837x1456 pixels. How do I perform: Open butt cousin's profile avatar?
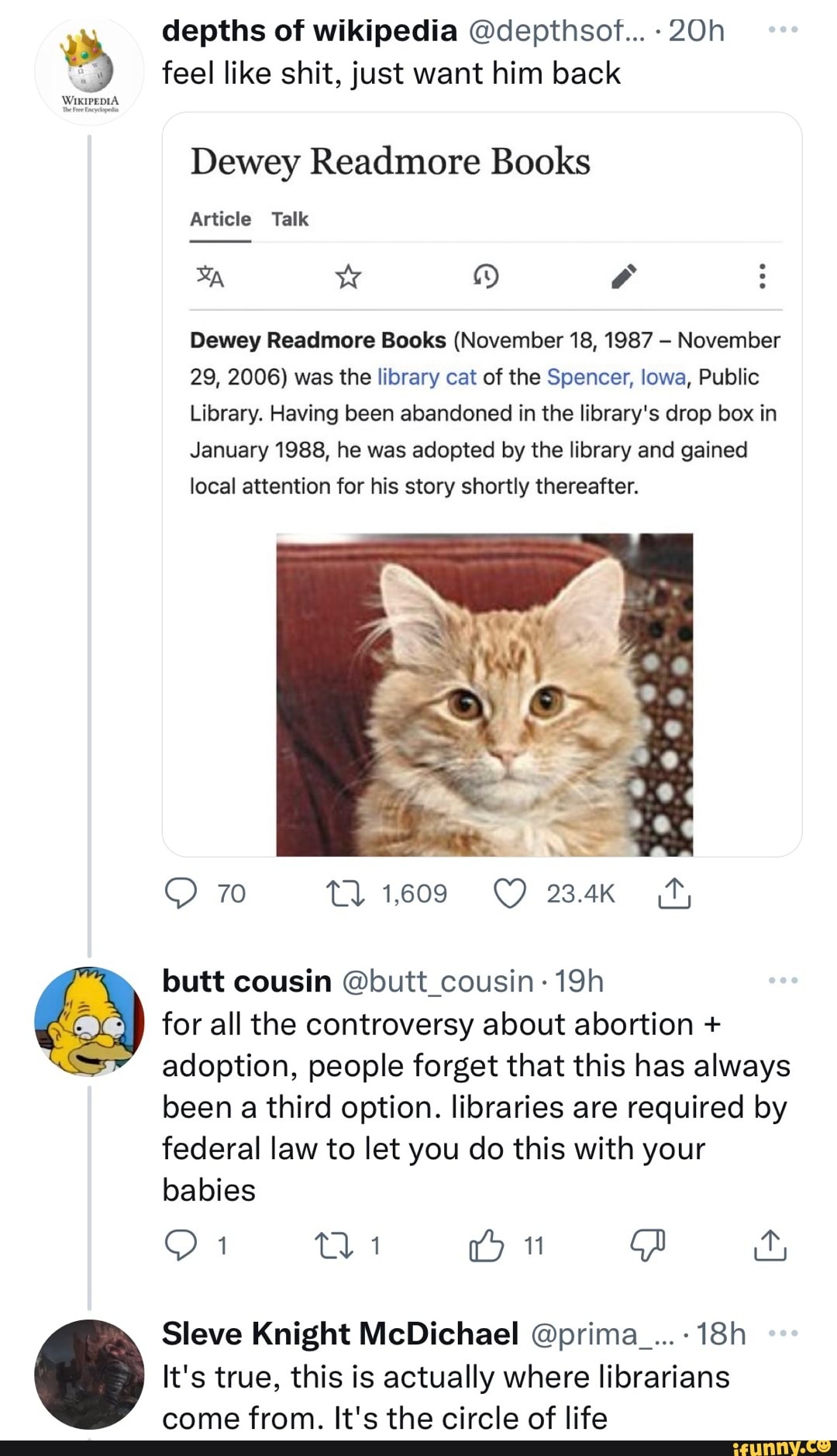pos(89,1021)
